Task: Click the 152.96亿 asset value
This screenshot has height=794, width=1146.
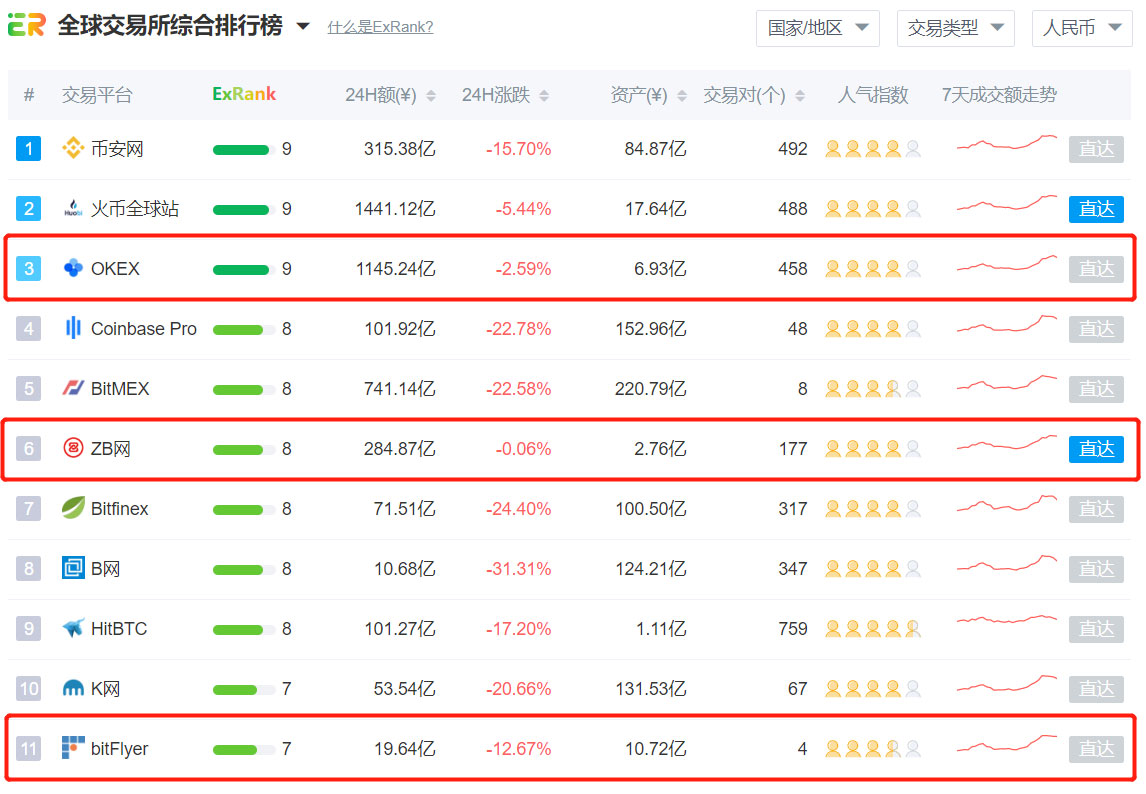Action: (650, 329)
